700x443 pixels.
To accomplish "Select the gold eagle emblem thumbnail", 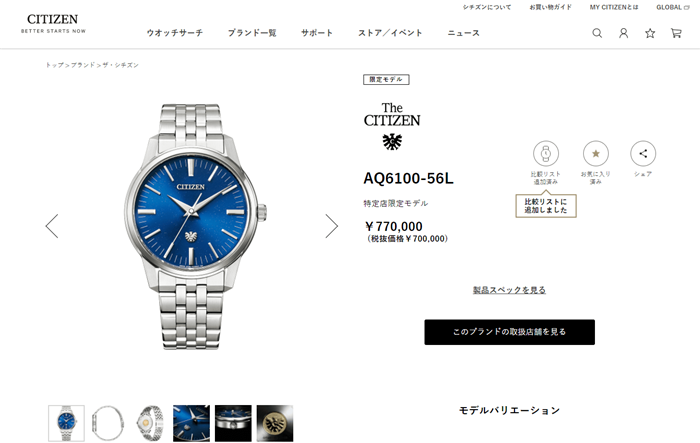I will [x=275, y=423].
